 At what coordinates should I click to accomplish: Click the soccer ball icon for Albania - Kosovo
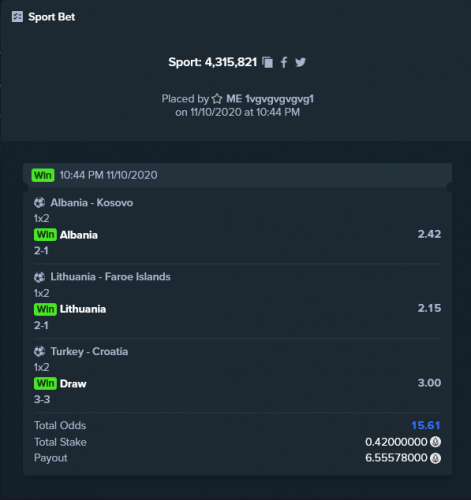39,203
